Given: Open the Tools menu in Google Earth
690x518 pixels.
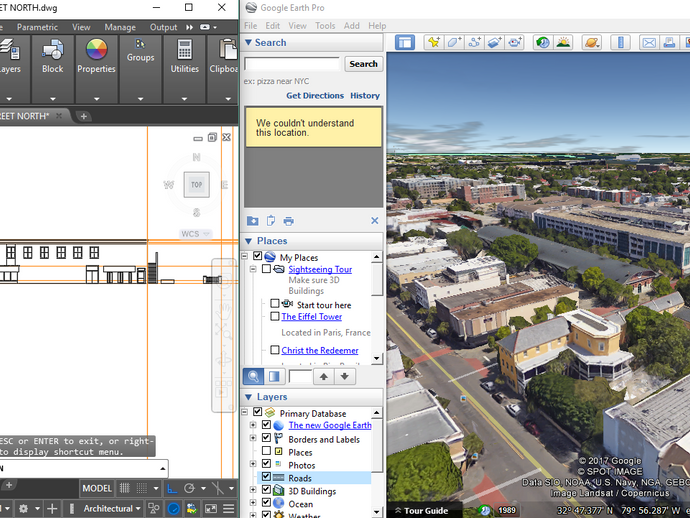Looking at the screenshot, I should [x=324, y=25].
